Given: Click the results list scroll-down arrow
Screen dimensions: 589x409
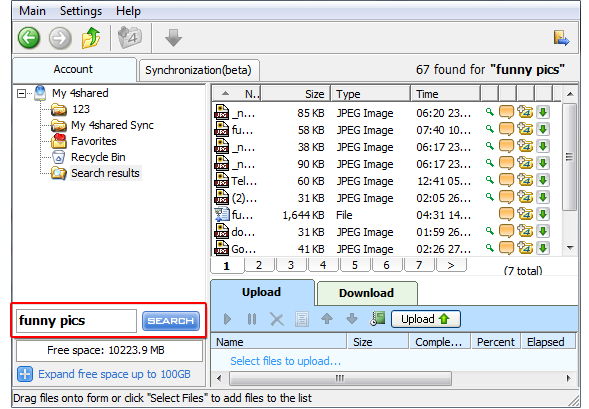Looking at the screenshot, I should pos(570,248).
